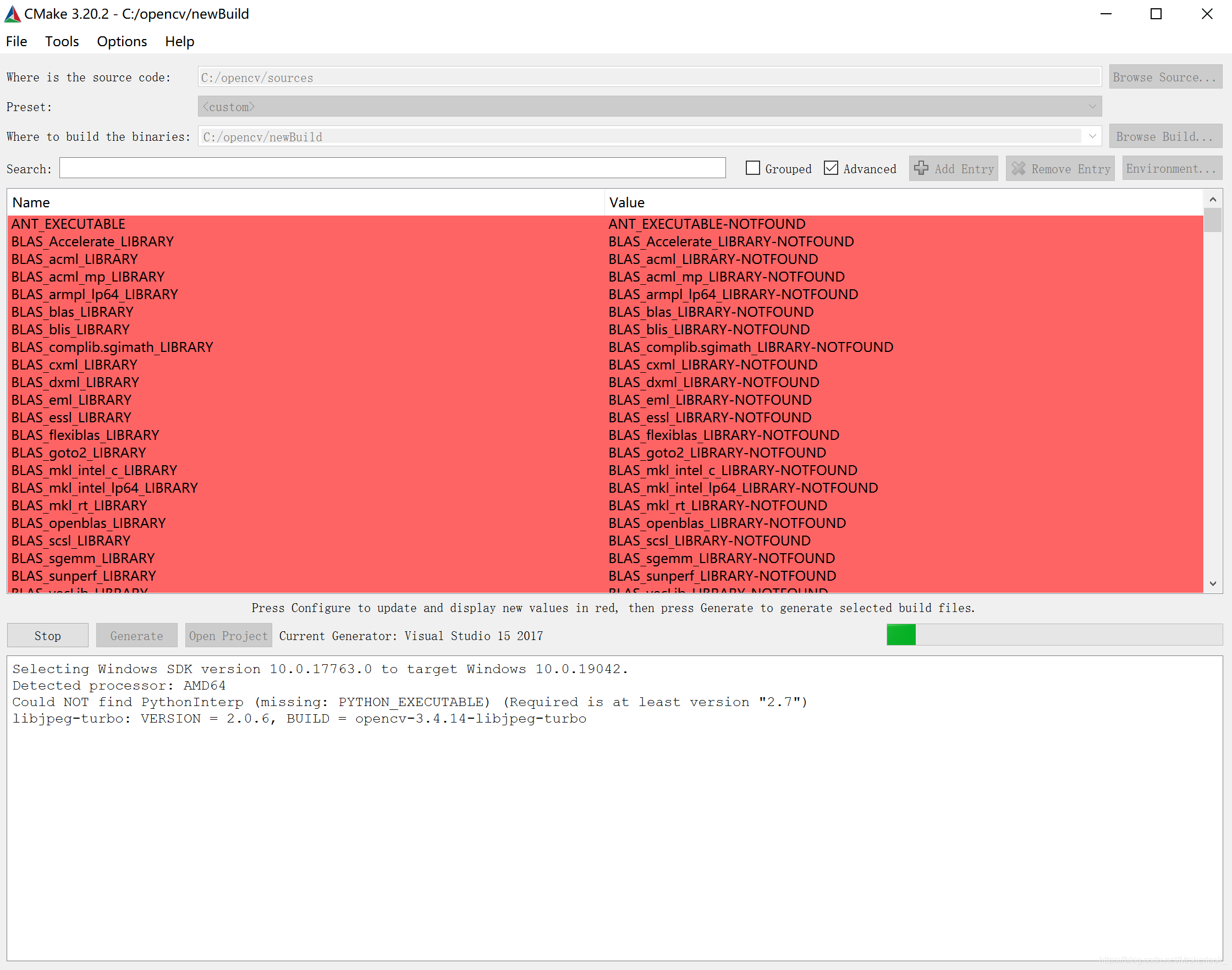This screenshot has height=970, width=1232.
Task: Close the CMake window
Action: point(1207,14)
